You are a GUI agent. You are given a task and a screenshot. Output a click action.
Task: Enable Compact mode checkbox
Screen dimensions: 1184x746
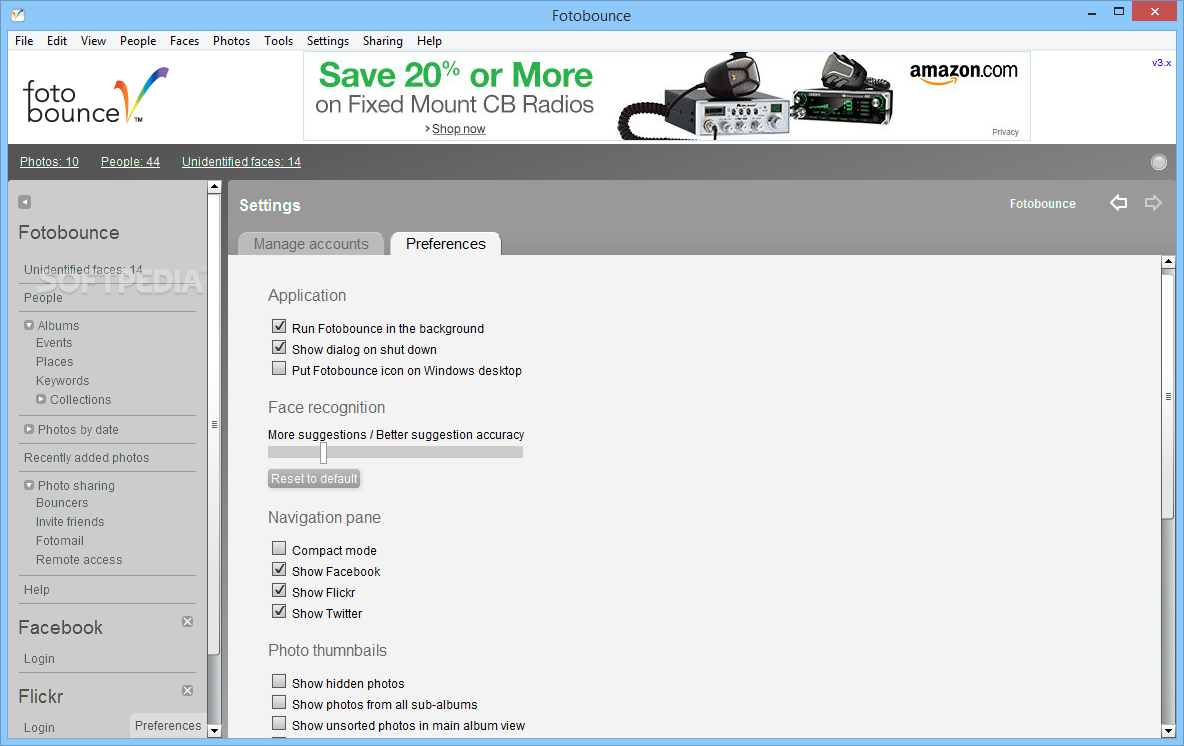click(279, 549)
